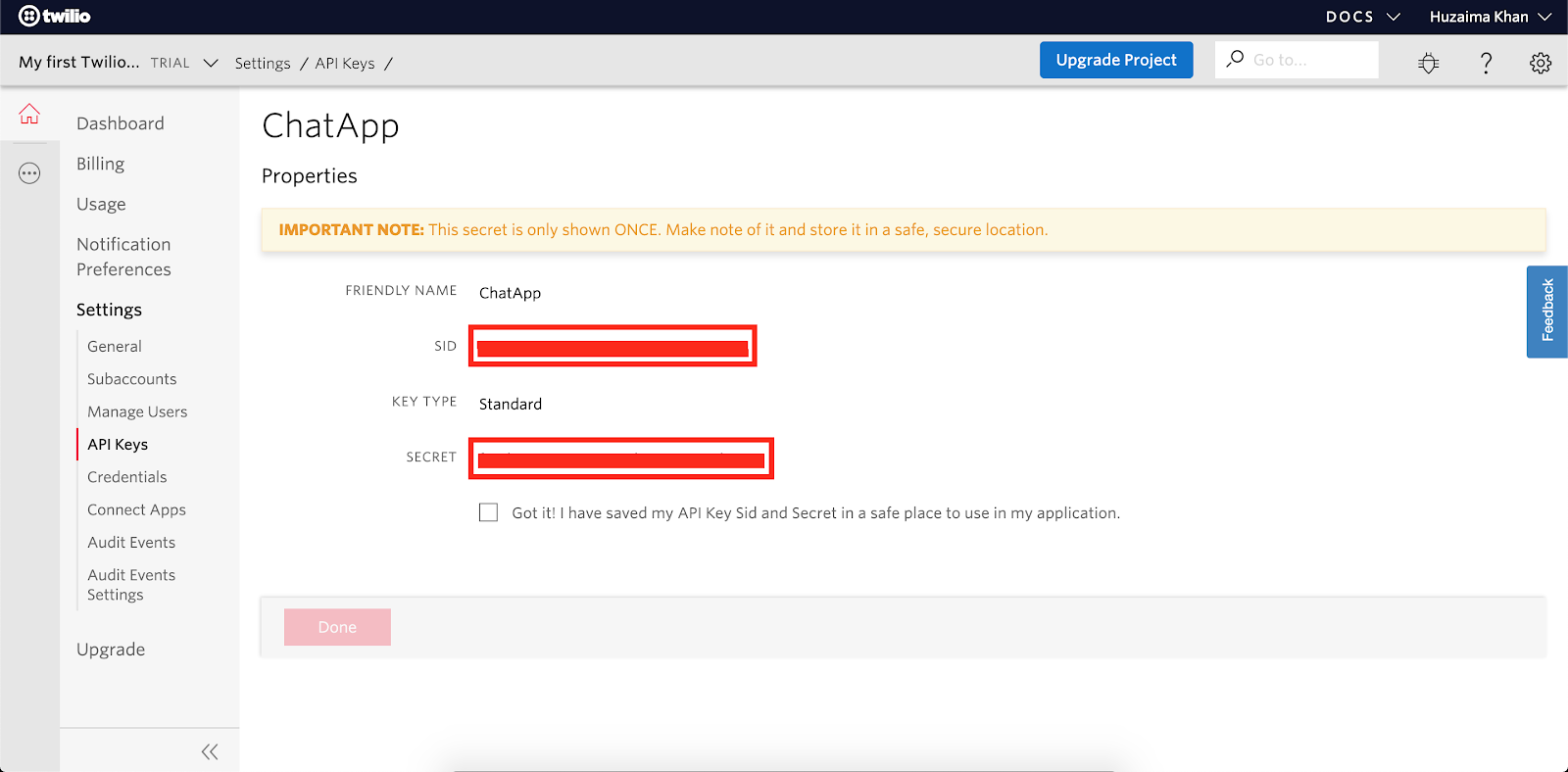Go to Billing in the sidebar

coord(101,164)
